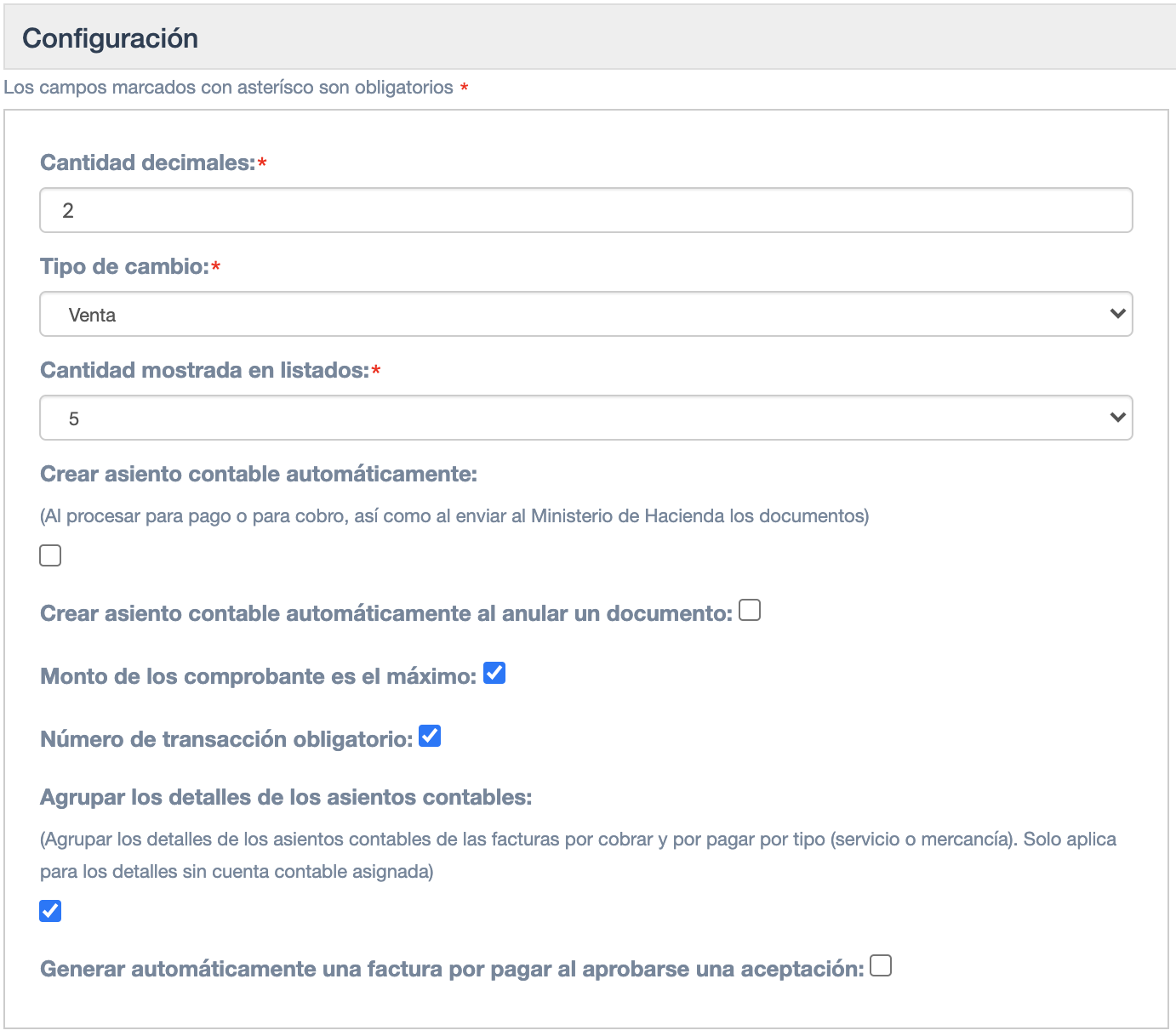
Task: Tick the checkbox for asiento al anular un documento
Action: point(750,610)
